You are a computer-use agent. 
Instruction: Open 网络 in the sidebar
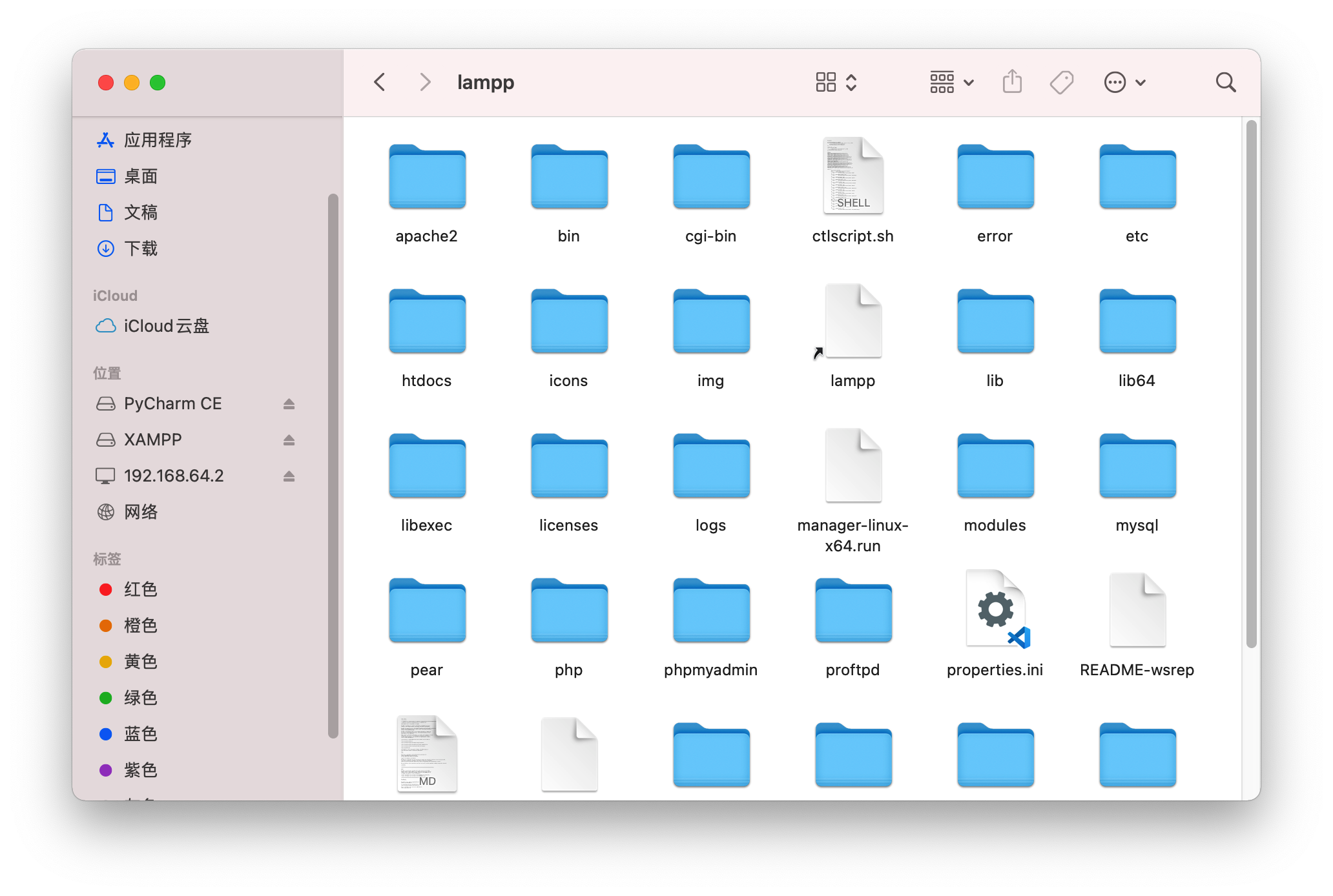click(x=141, y=512)
